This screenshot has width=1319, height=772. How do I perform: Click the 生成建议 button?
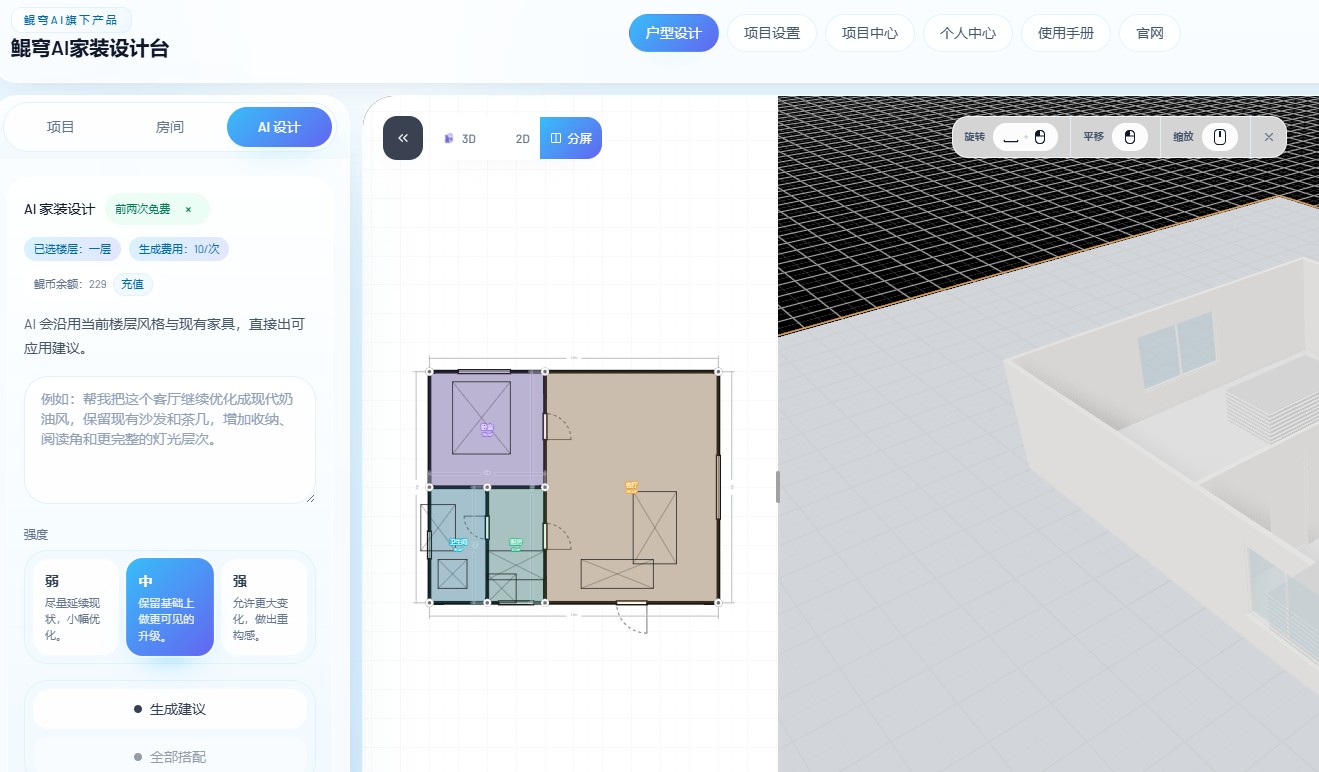pos(170,709)
